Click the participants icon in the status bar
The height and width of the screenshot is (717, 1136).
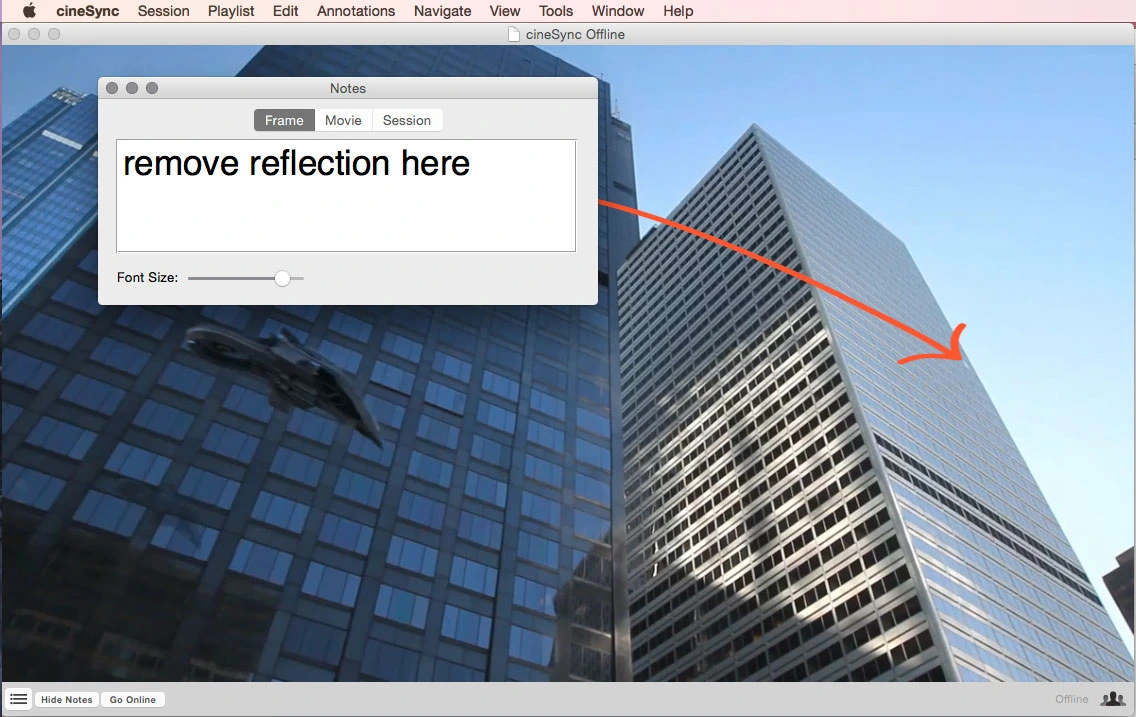(x=1113, y=699)
